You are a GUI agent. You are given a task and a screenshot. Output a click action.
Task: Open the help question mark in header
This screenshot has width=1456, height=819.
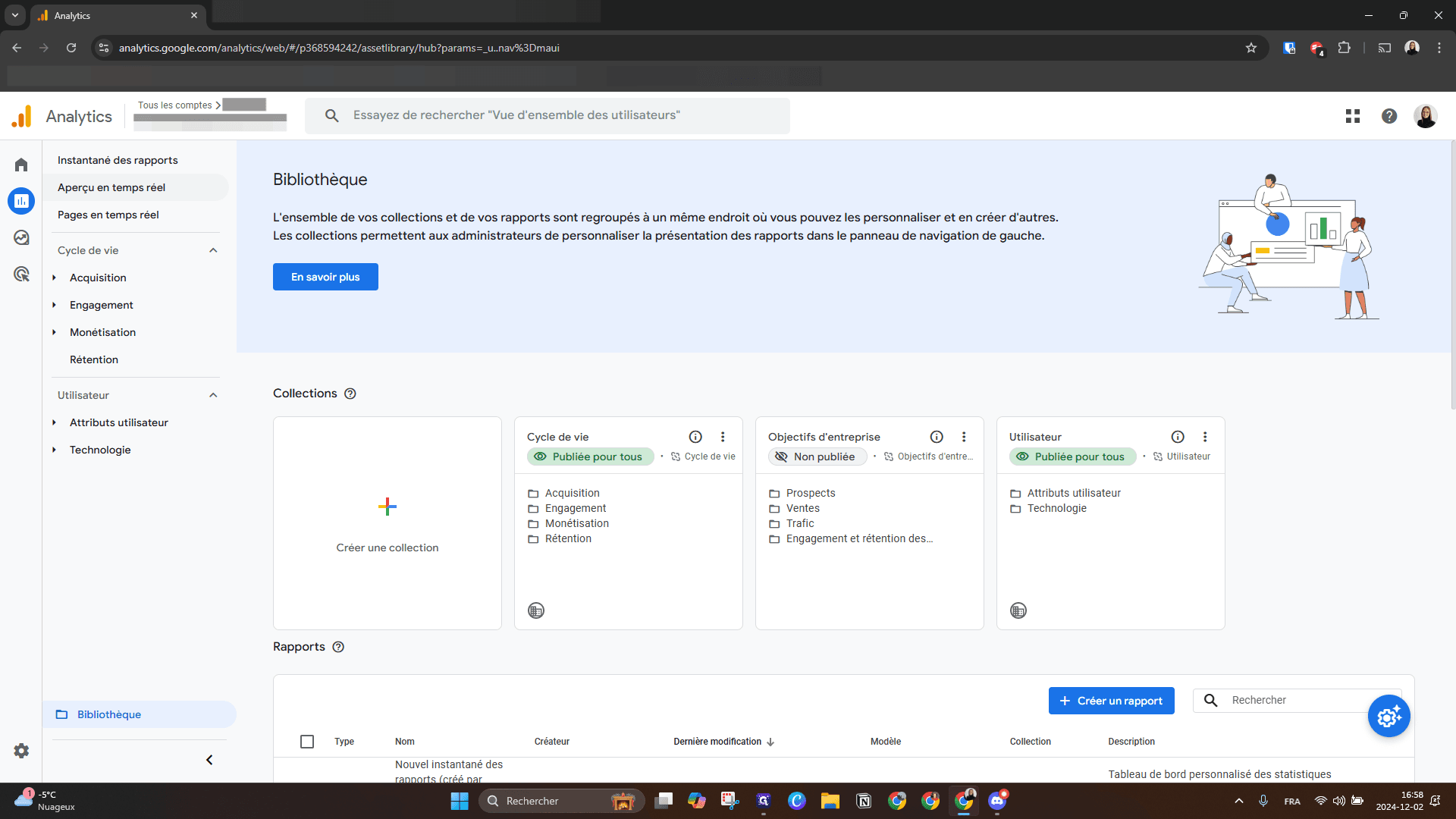click(x=1389, y=116)
